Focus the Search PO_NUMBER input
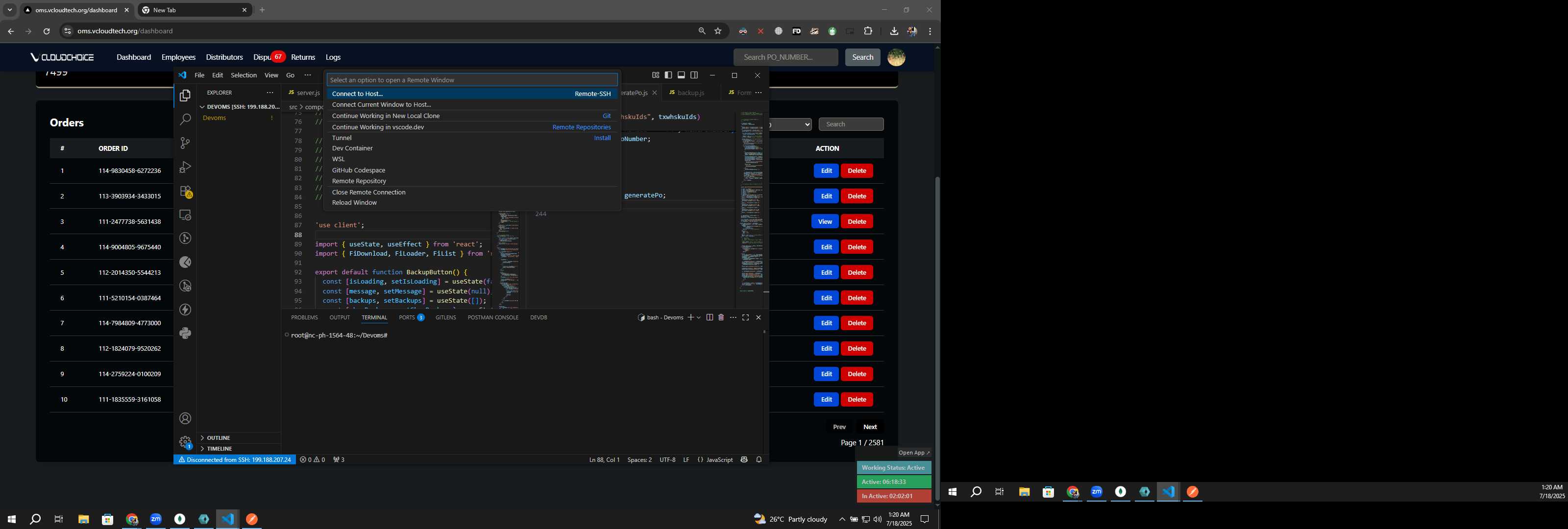Image resolution: width=1568 pixels, height=529 pixels. point(785,57)
